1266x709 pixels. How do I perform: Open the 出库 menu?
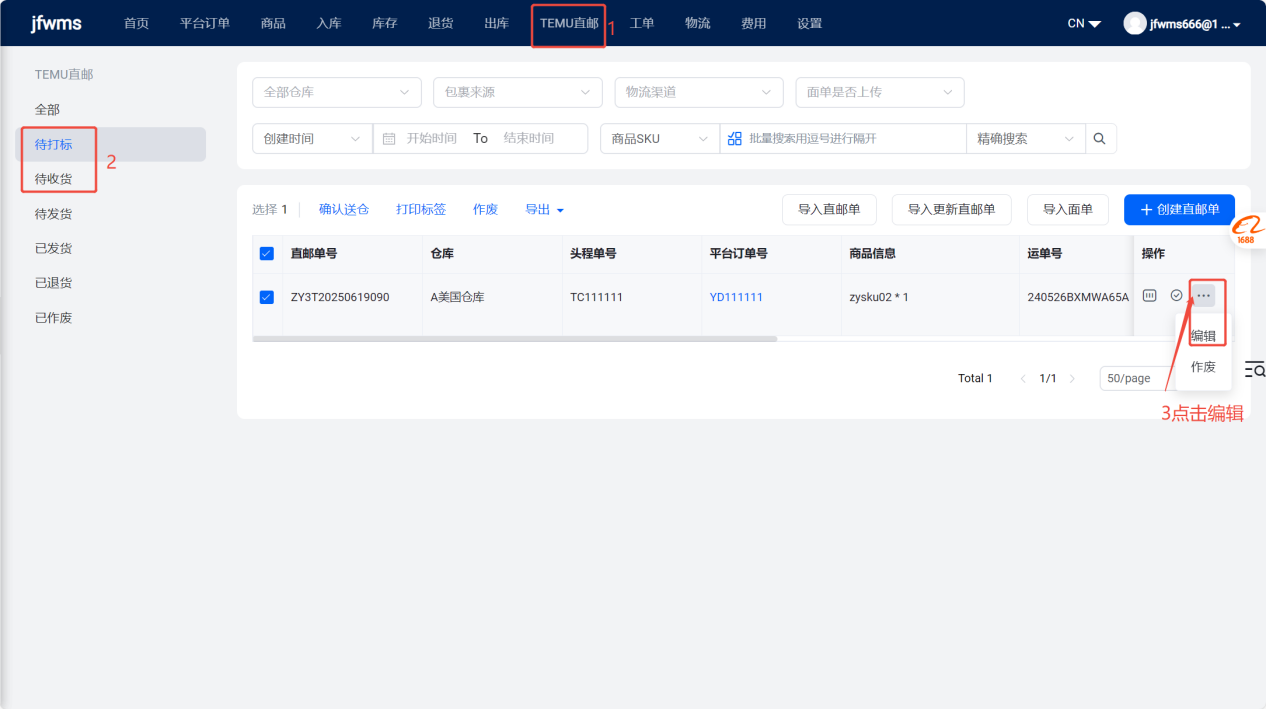tap(497, 23)
